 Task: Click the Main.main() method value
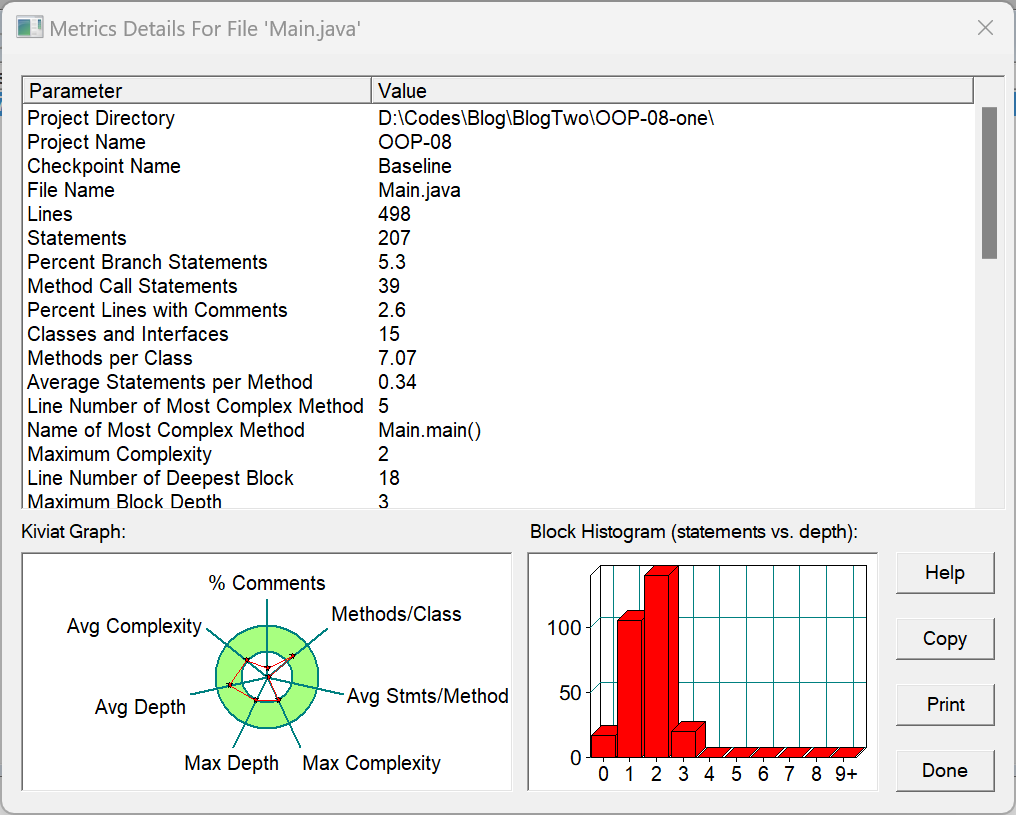click(x=429, y=430)
